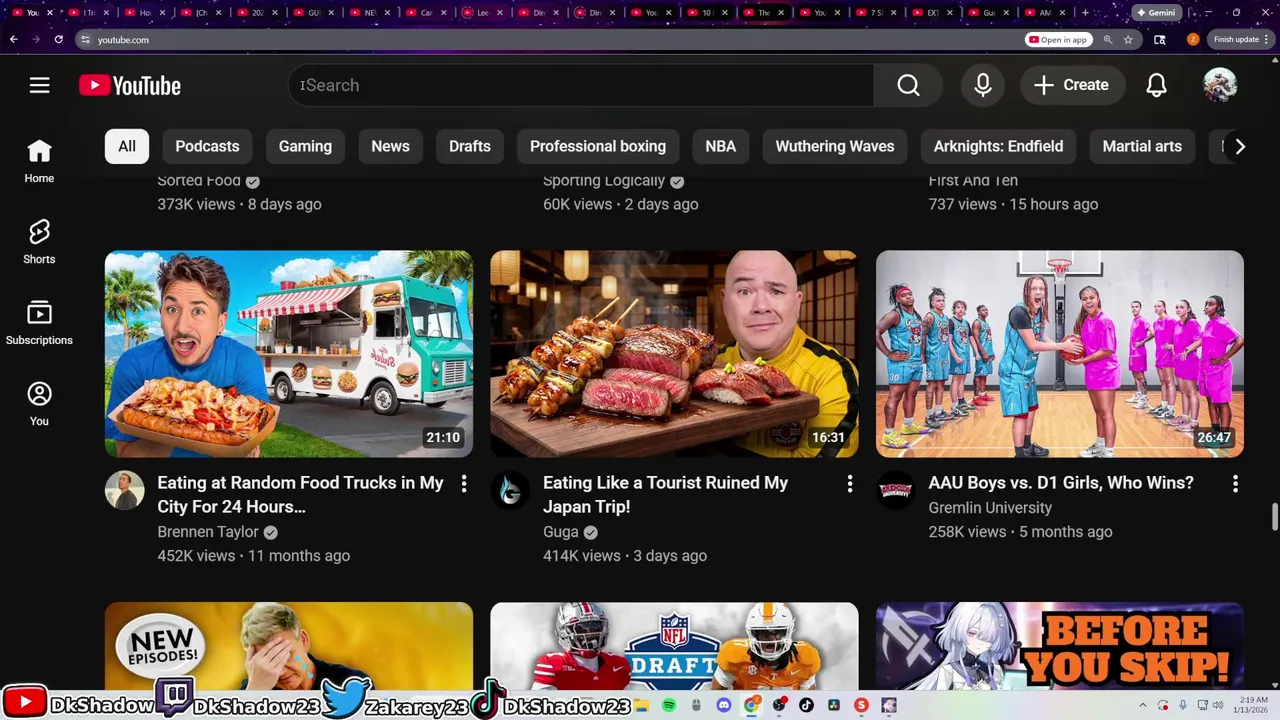Open AAU Boys vs. D1 Girls title
Image resolution: width=1280 pixels, height=720 pixels.
pyautogui.click(x=1061, y=483)
